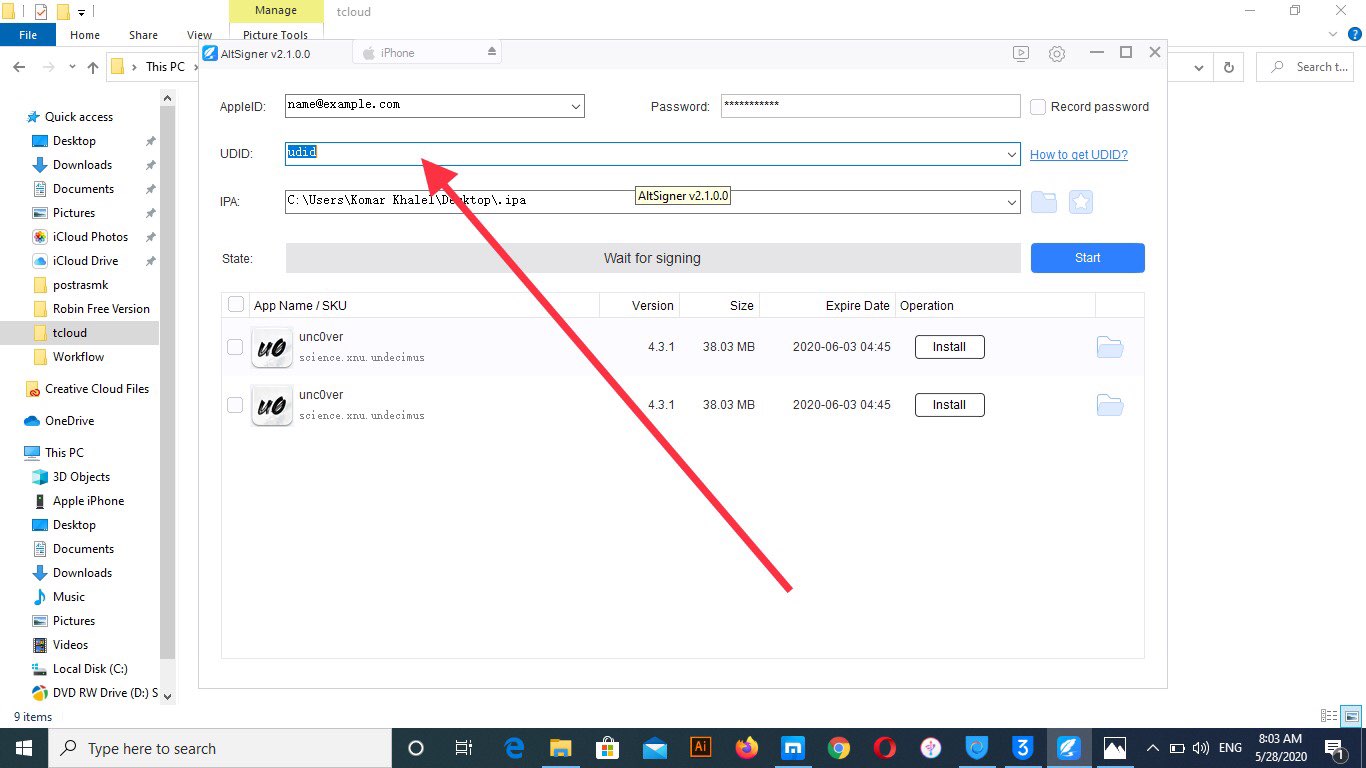Open Google Chrome from taskbar
Screen dimensions: 1366x768
[838, 748]
